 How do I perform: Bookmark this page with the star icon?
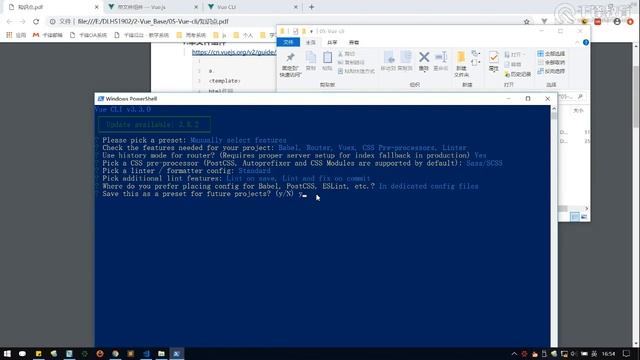point(527,22)
